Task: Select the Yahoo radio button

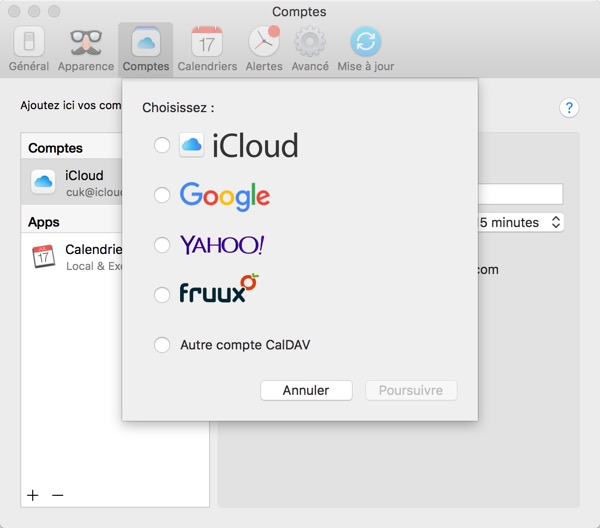Action: [162, 245]
